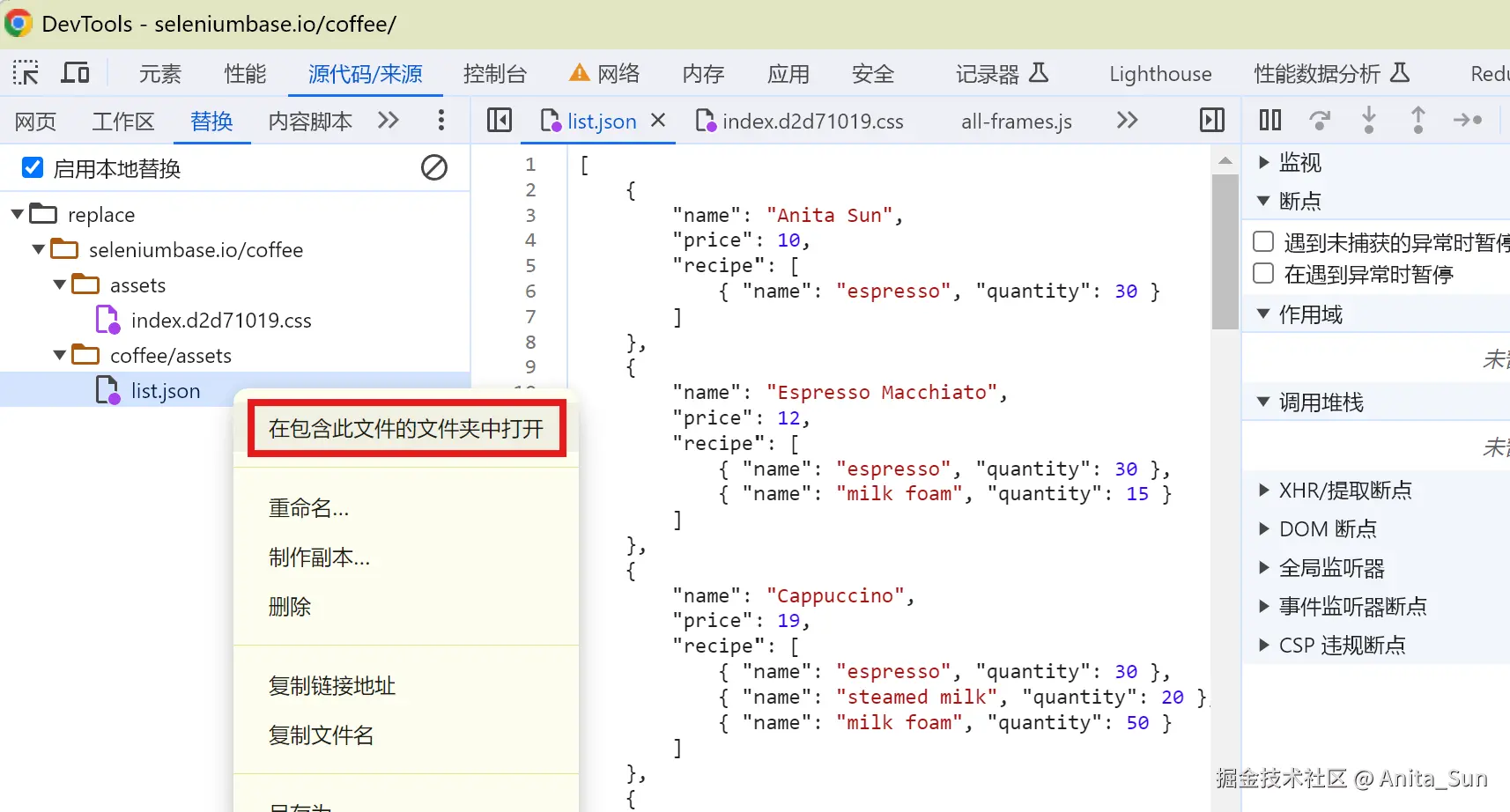Open the 性能数据分析 panel tab
The image size is (1510, 812).
1331,74
